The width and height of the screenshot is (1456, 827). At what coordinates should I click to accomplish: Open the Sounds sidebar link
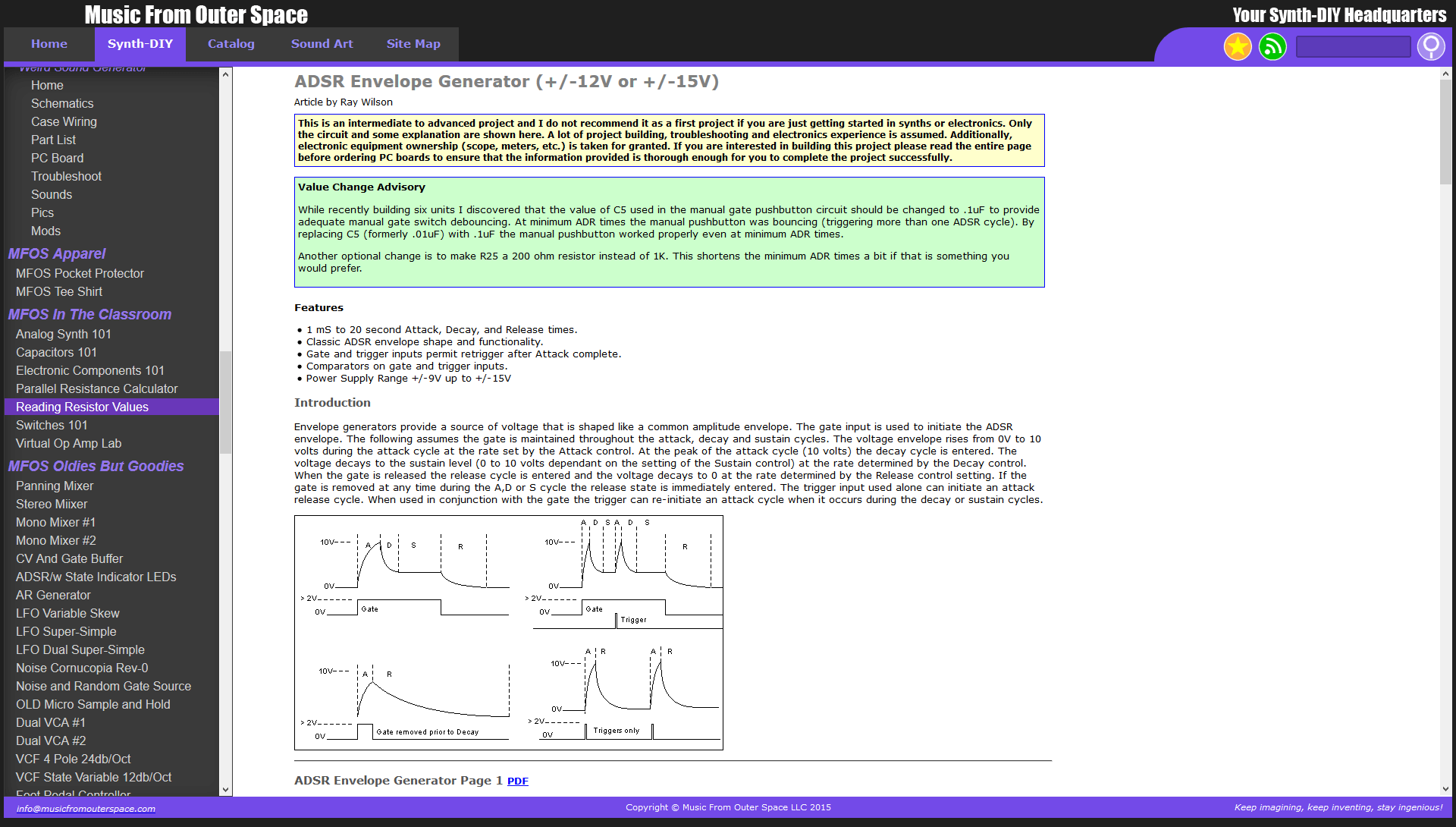(x=52, y=194)
